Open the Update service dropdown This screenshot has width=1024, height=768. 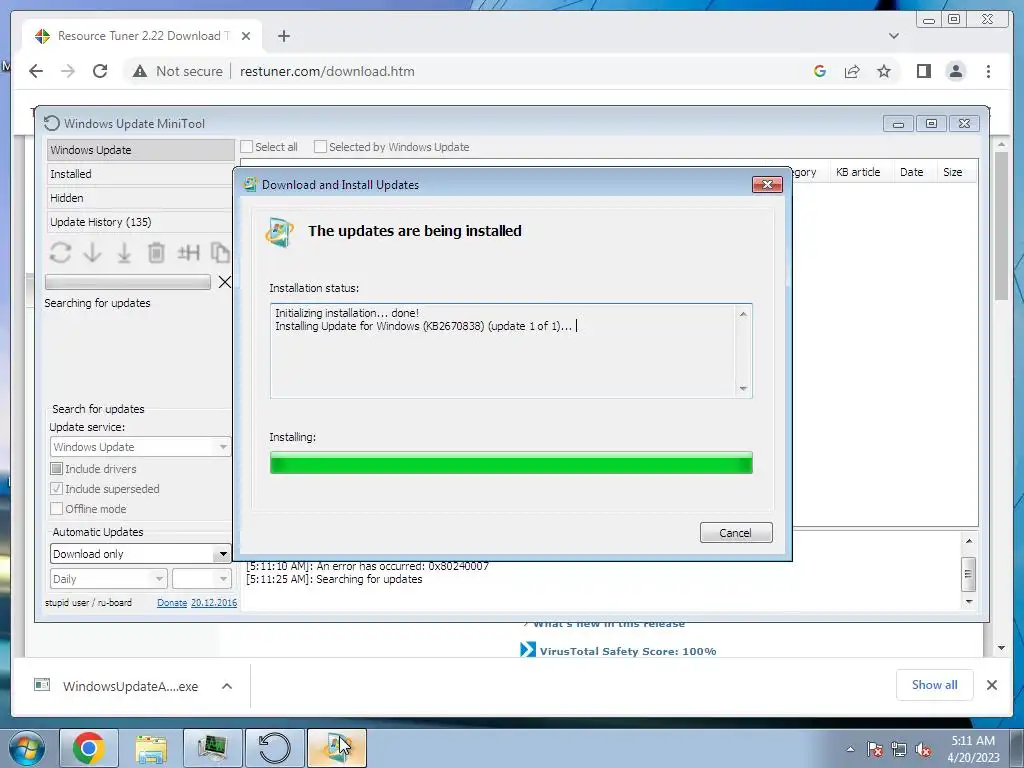[140, 447]
